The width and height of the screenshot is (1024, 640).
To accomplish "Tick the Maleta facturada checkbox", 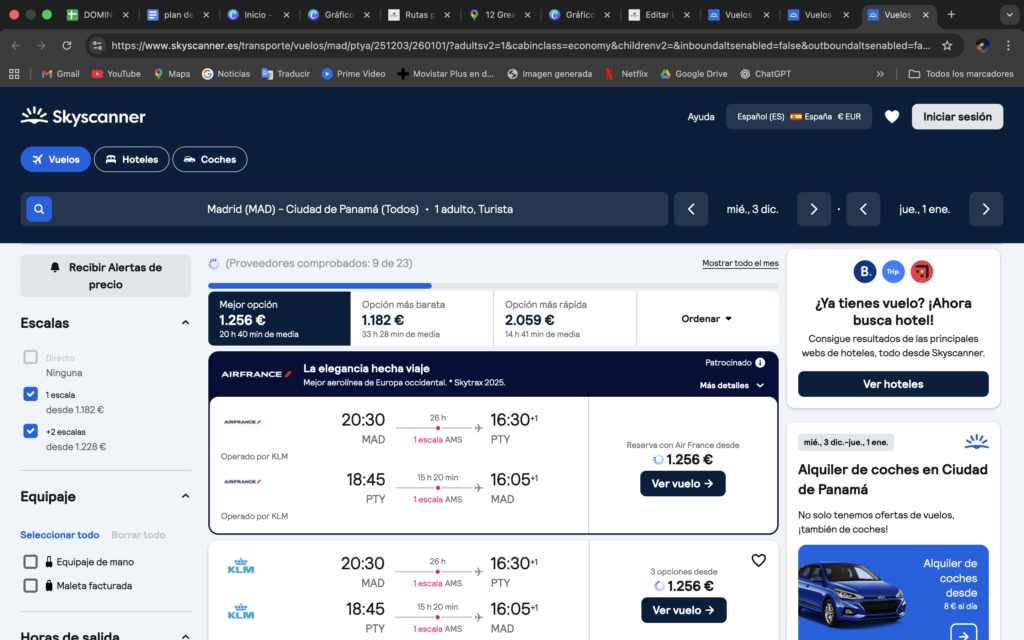I will (30, 586).
